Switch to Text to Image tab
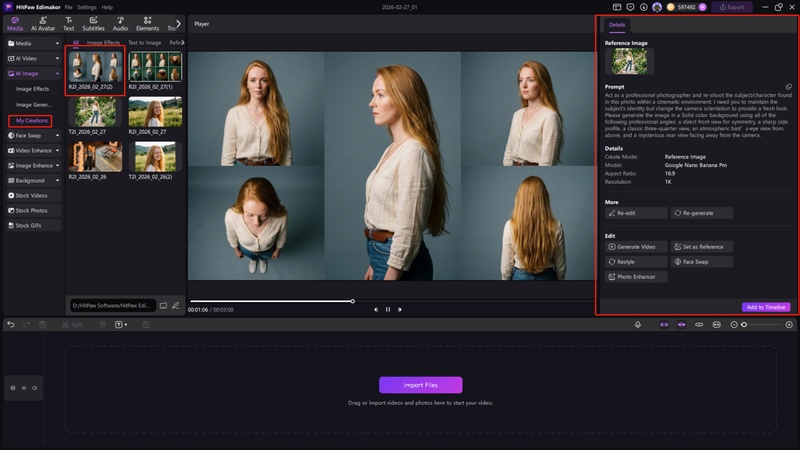The height and width of the screenshot is (450, 800). pos(144,43)
